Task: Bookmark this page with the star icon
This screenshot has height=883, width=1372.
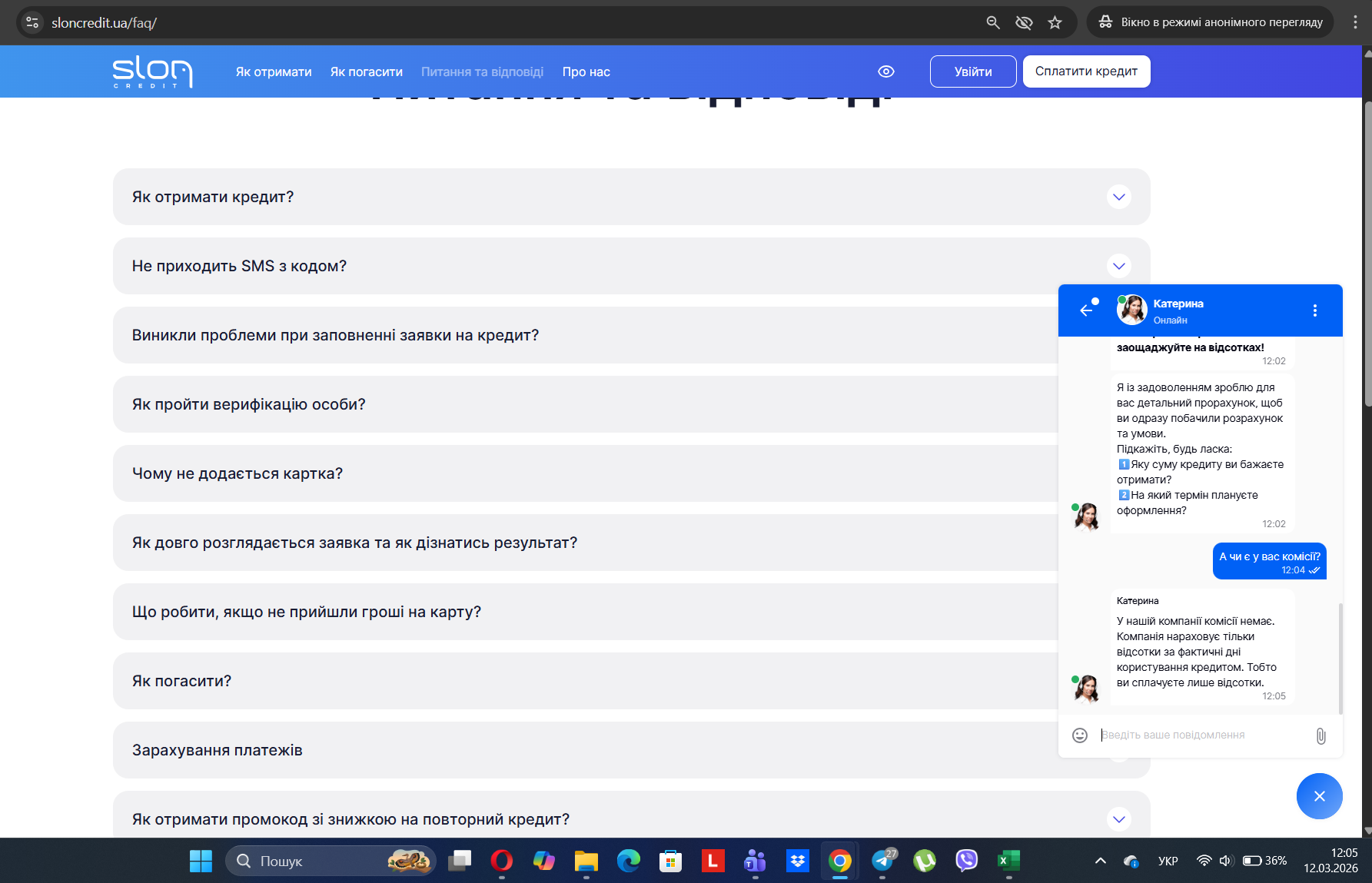Action: pyautogui.click(x=1055, y=22)
